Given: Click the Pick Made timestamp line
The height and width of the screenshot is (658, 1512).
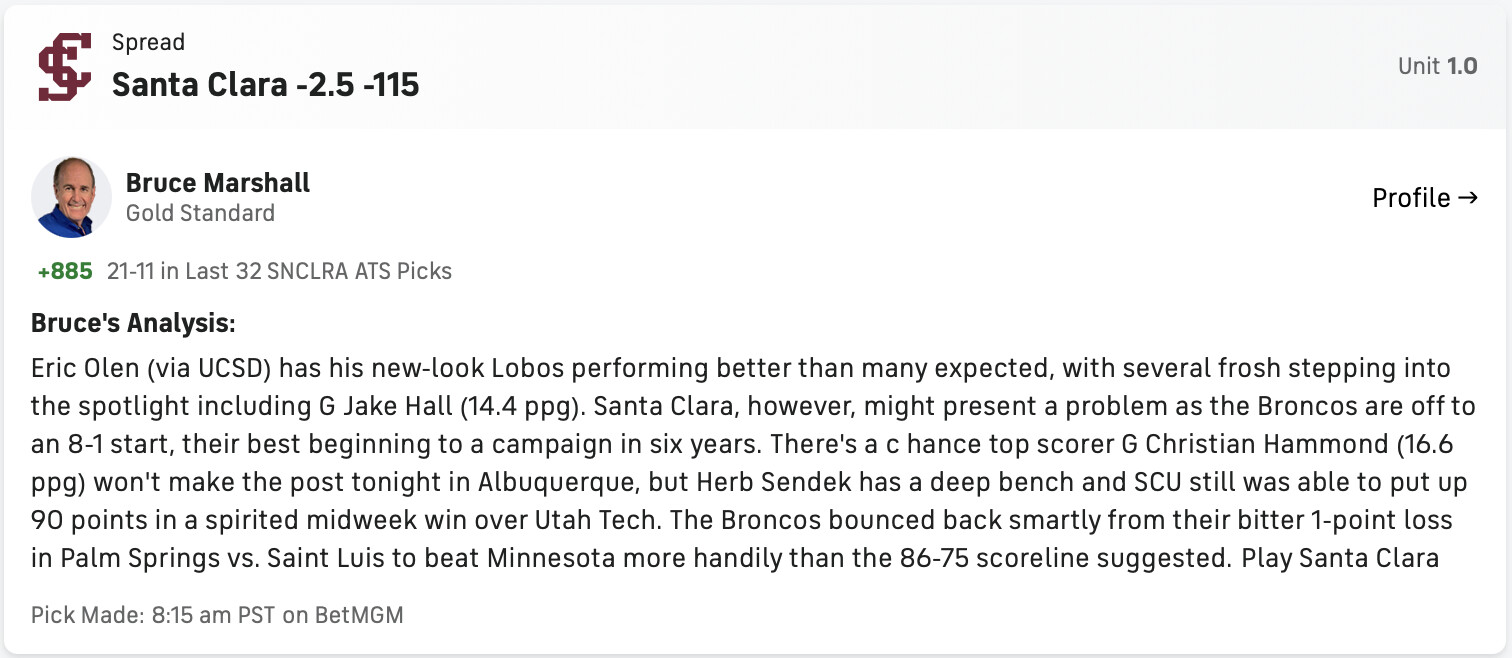Looking at the screenshot, I should pos(217,614).
